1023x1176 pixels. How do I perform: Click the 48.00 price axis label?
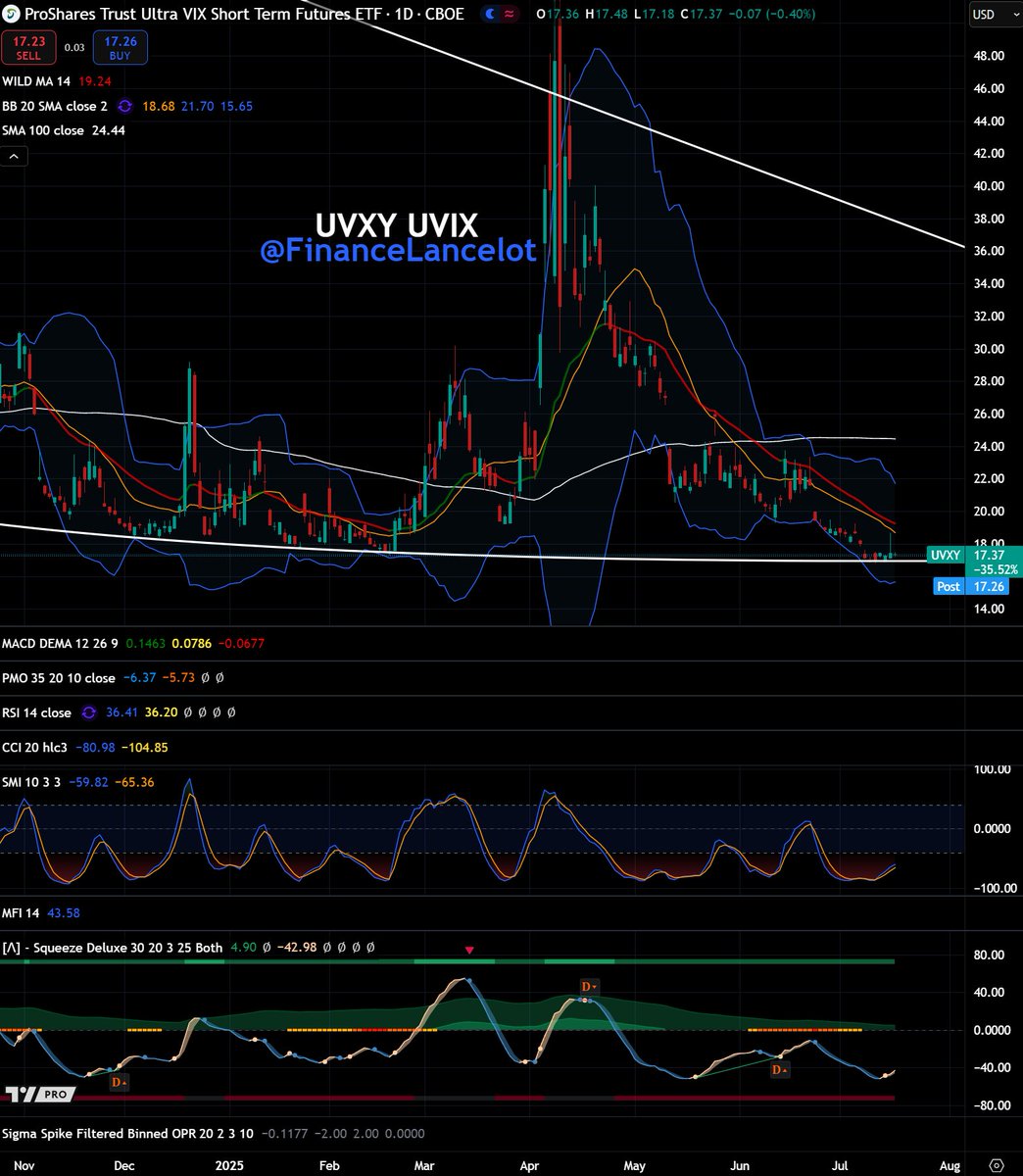pyautogui.click(x=989, y=56)
